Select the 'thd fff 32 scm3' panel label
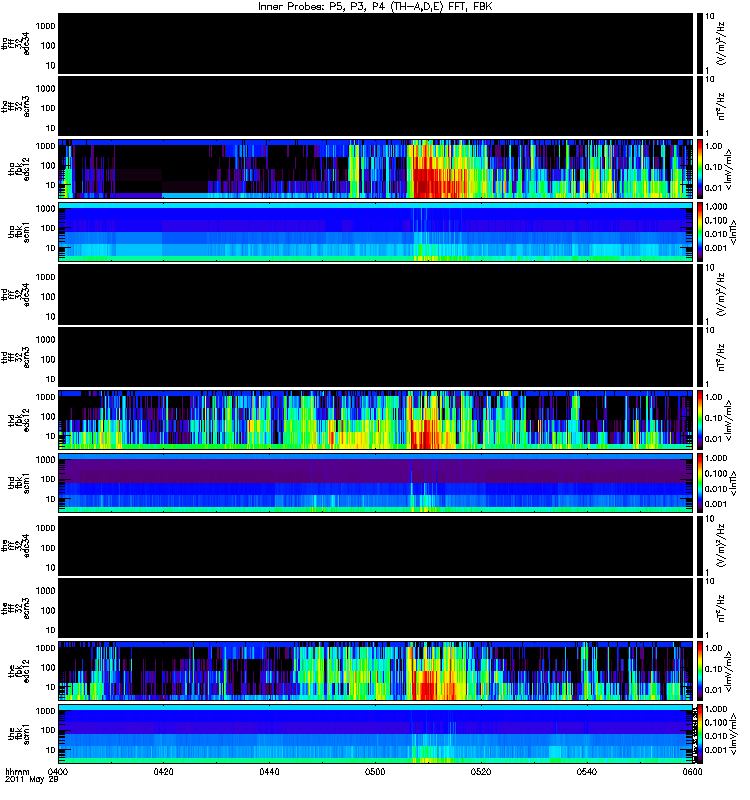This screenshot has width=750, height=800. [x=15, y=357]
